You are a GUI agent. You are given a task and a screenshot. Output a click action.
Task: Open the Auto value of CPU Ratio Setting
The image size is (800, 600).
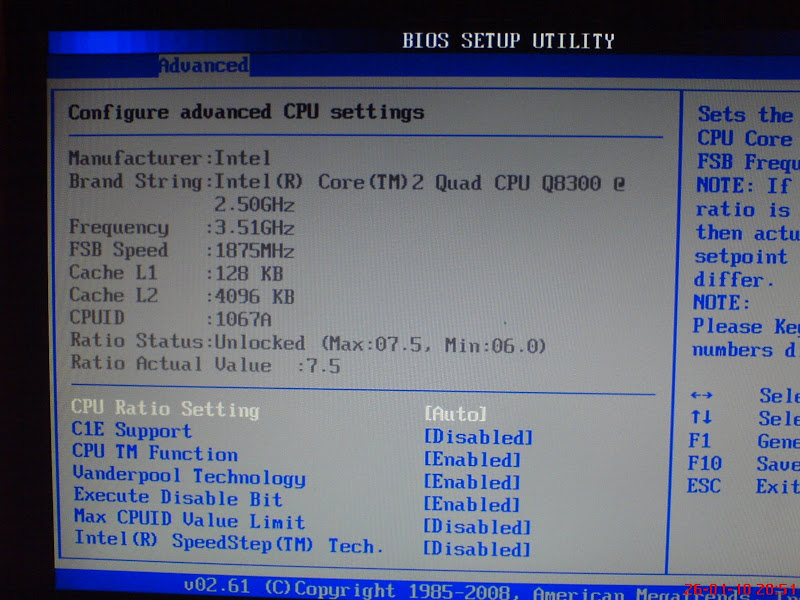456,413
